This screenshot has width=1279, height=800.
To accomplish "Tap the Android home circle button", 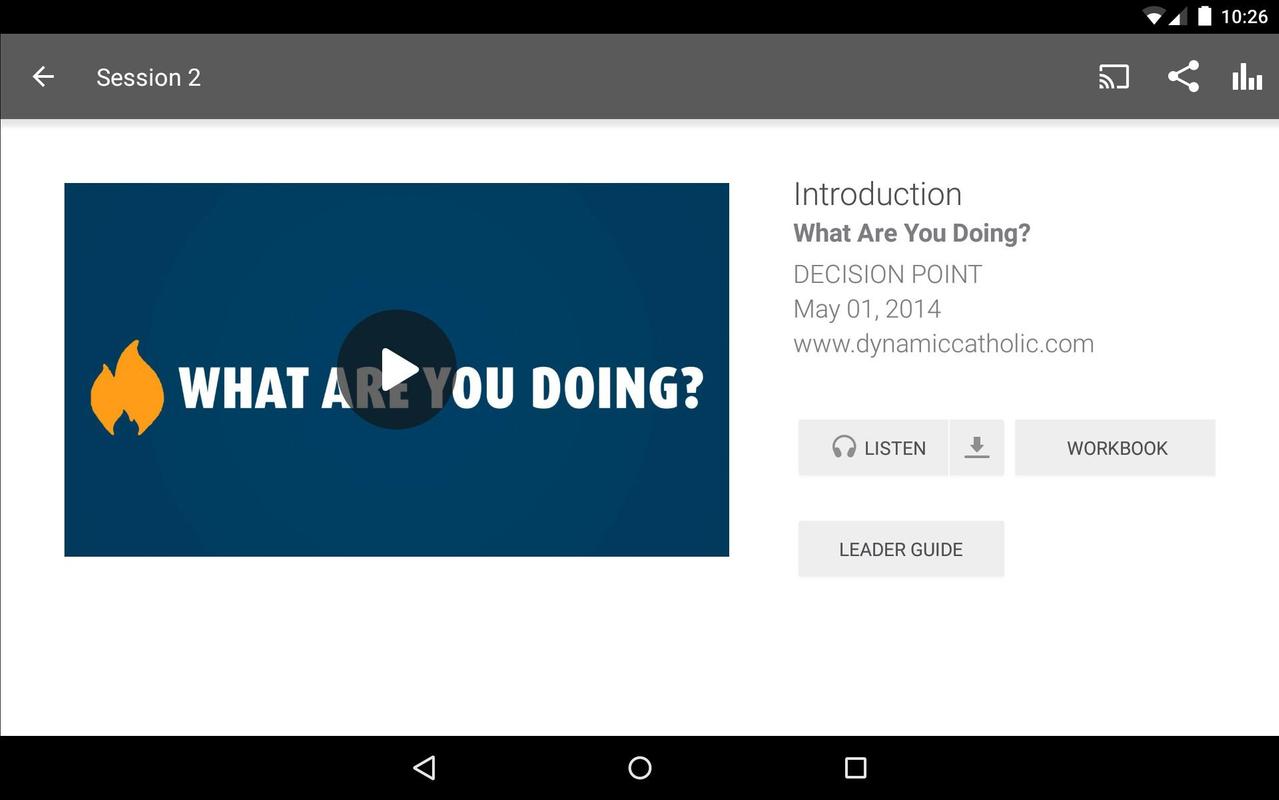I will 640,768.
